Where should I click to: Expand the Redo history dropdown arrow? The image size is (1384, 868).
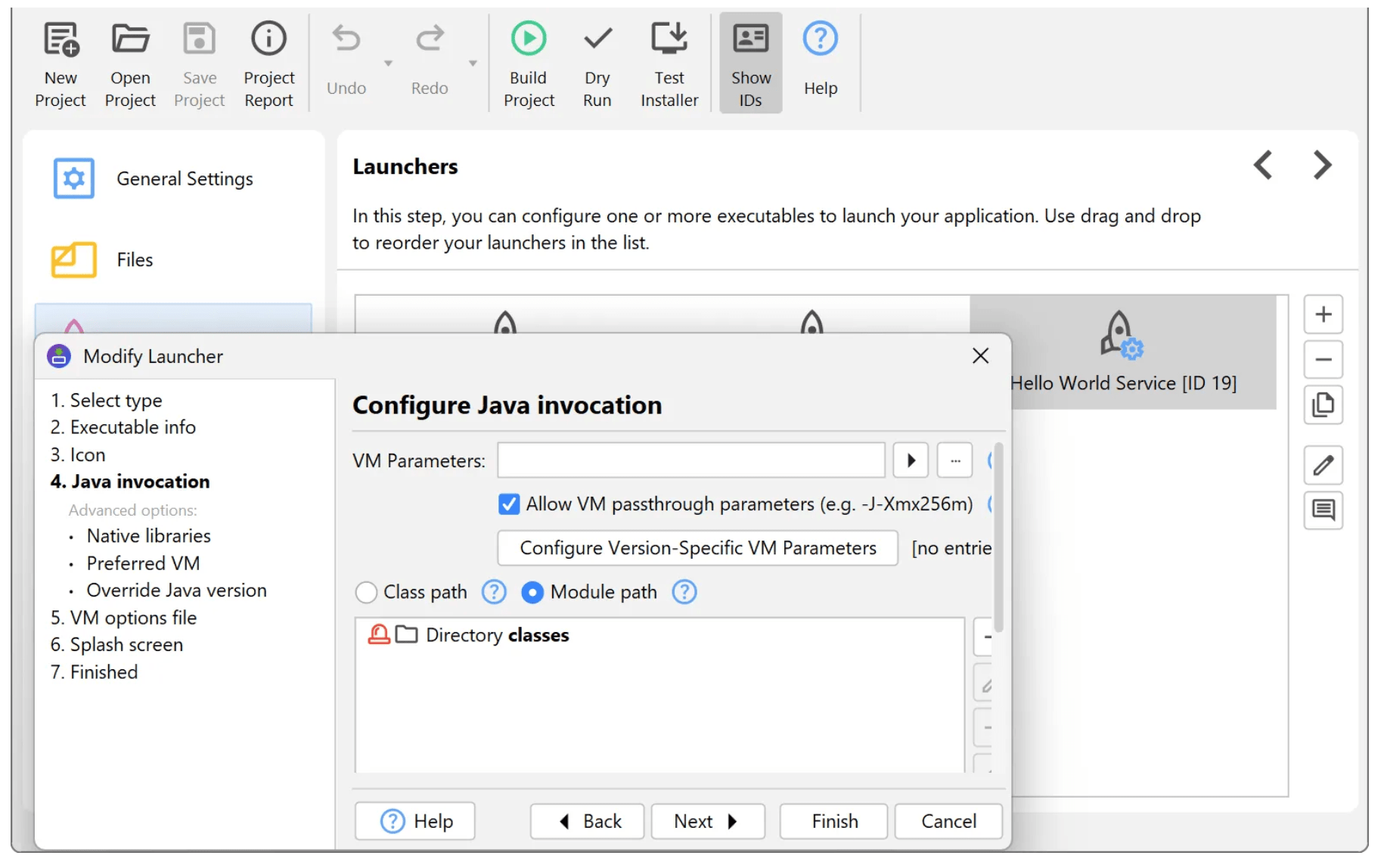[x=473, y=64]
